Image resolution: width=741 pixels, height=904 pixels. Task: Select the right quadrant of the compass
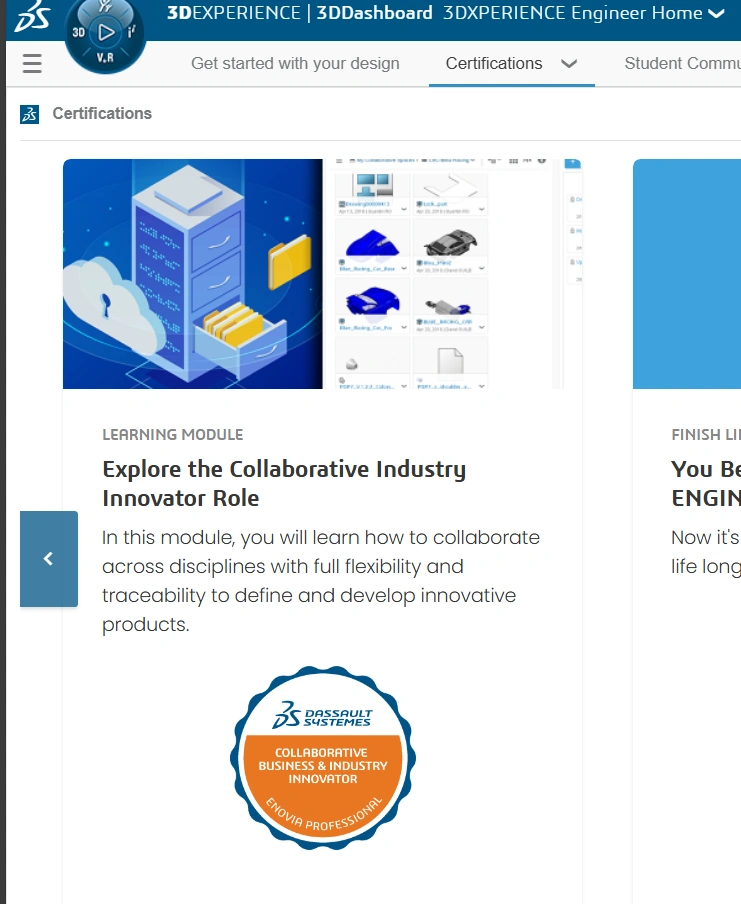tap(131, 32)
